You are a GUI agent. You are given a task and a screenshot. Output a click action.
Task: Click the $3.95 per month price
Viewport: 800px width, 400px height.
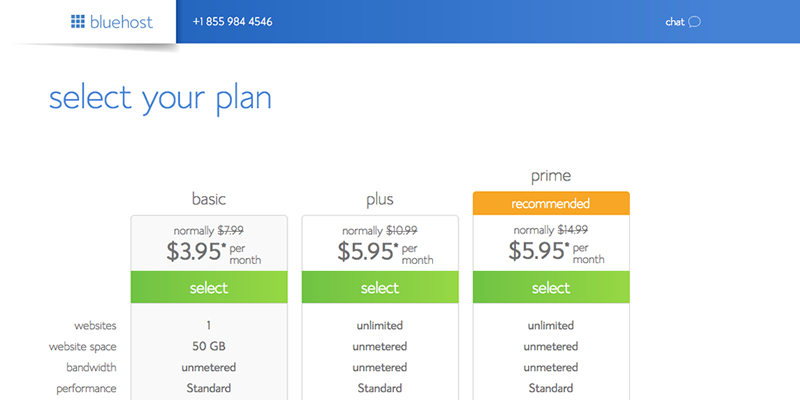[x=214, y=252]
